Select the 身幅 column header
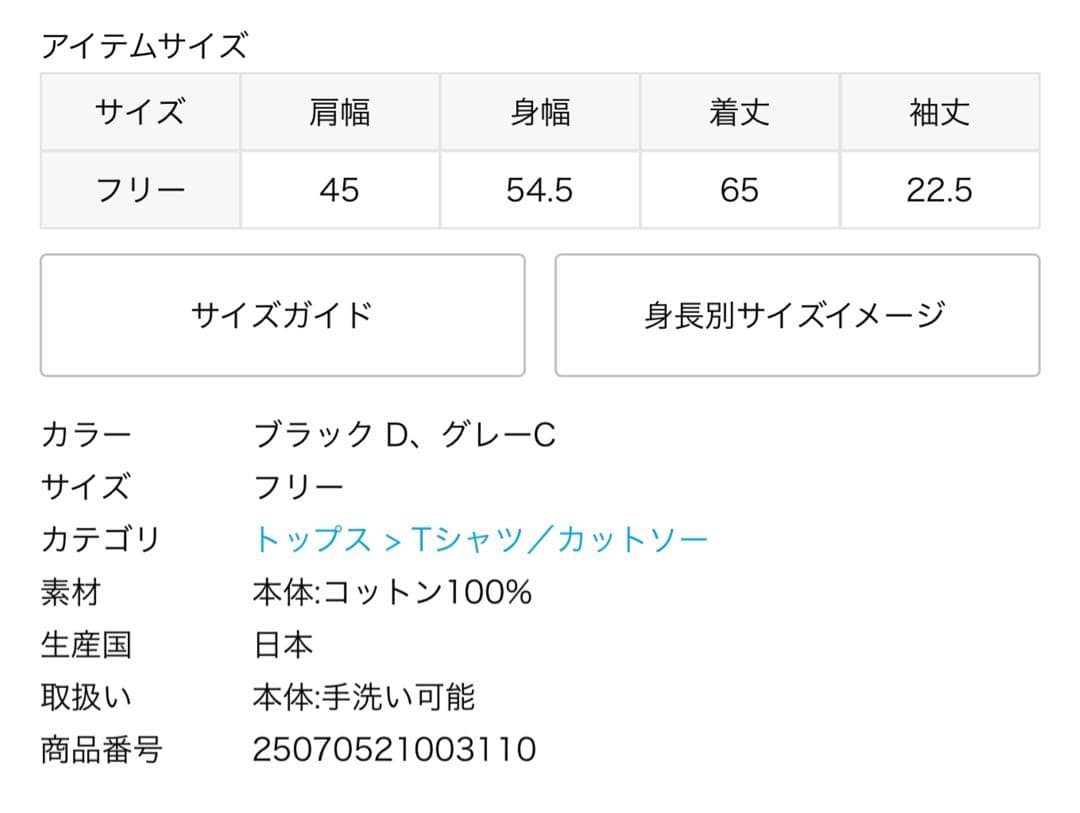1080x813 pixels. coord(540,112)
